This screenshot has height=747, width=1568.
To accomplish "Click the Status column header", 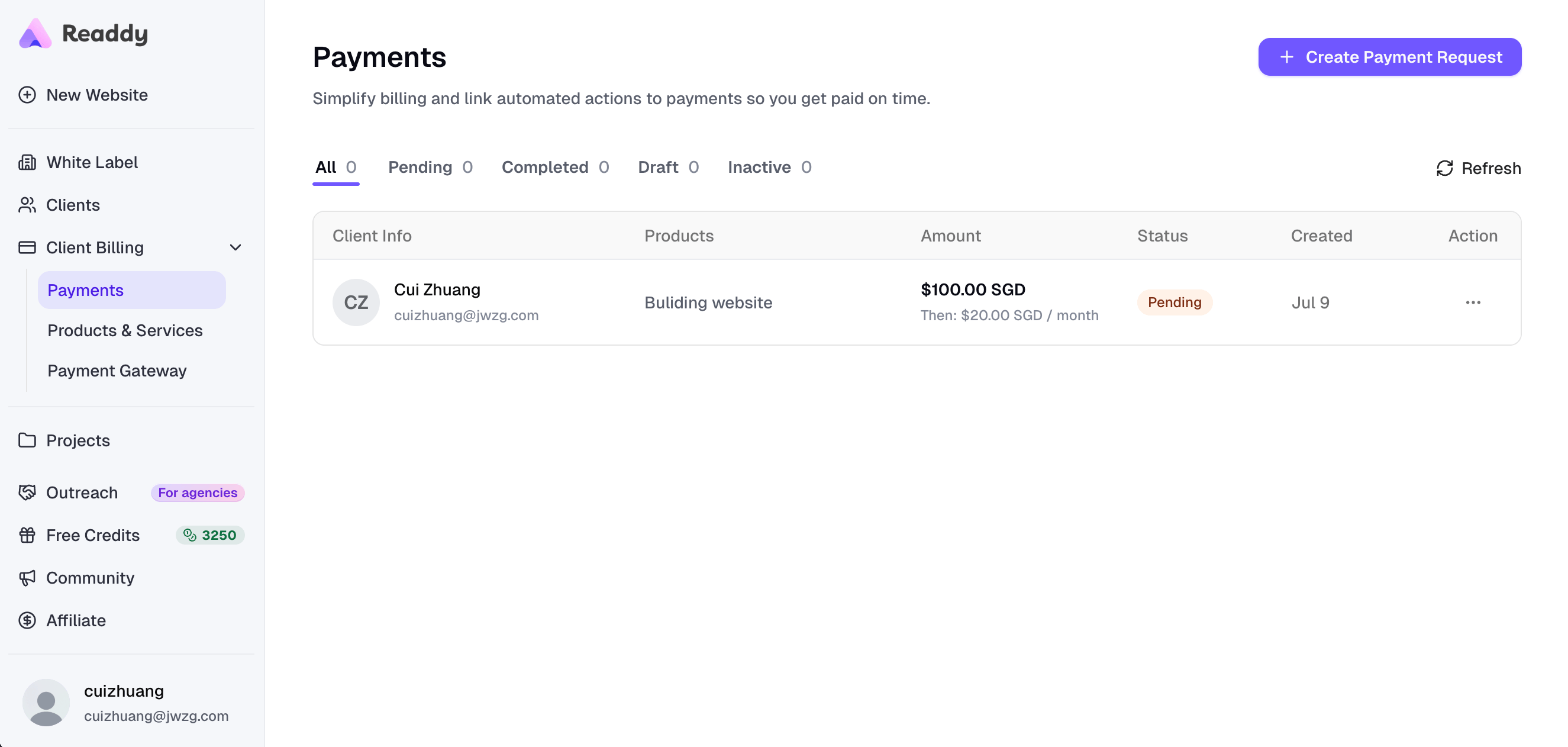I will point(1162,236).
